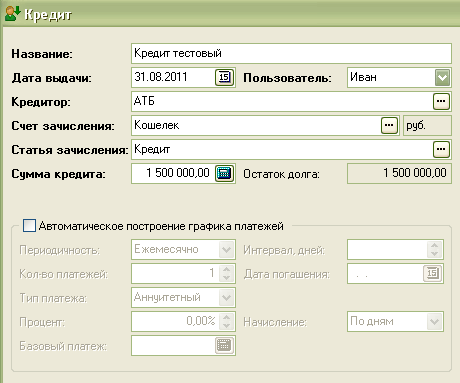Viewport: 460px width, 383px height.
Task: Click the Пользователь label
Action: 287,78
